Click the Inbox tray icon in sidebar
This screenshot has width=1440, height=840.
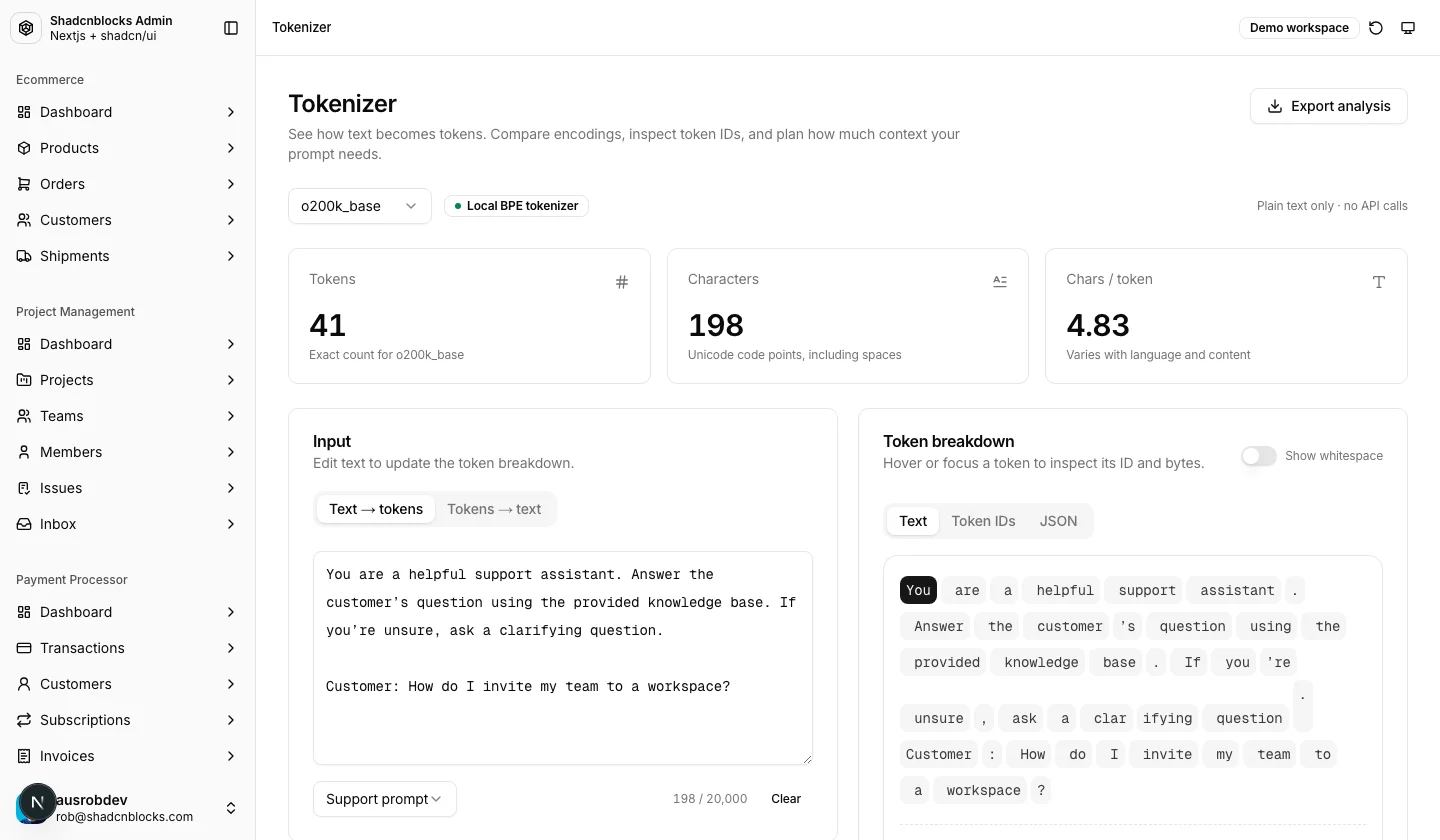[24, 524]
